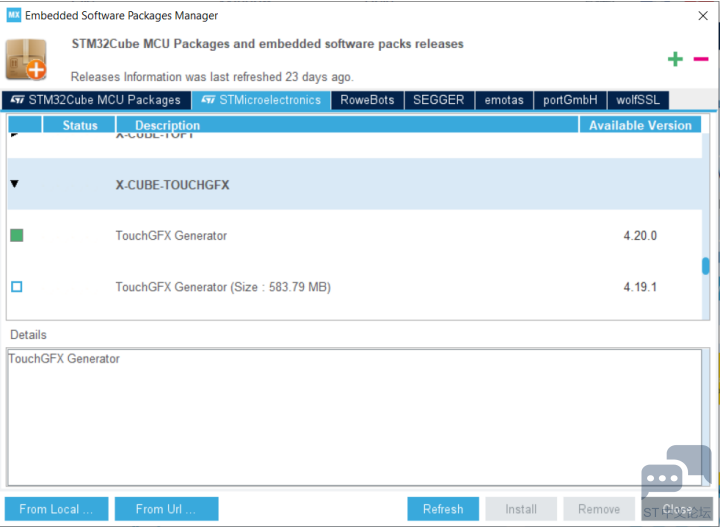Click the Available Version column header
Screen dimensions: 720x528
(640, 125)
